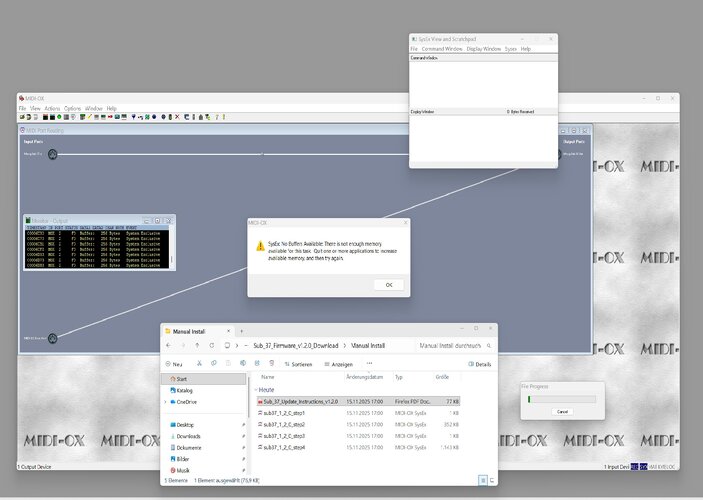Screen dimensions: 703x500
Task: Open the Options menu in MIDI-OX
Action: tap(73, 108)
